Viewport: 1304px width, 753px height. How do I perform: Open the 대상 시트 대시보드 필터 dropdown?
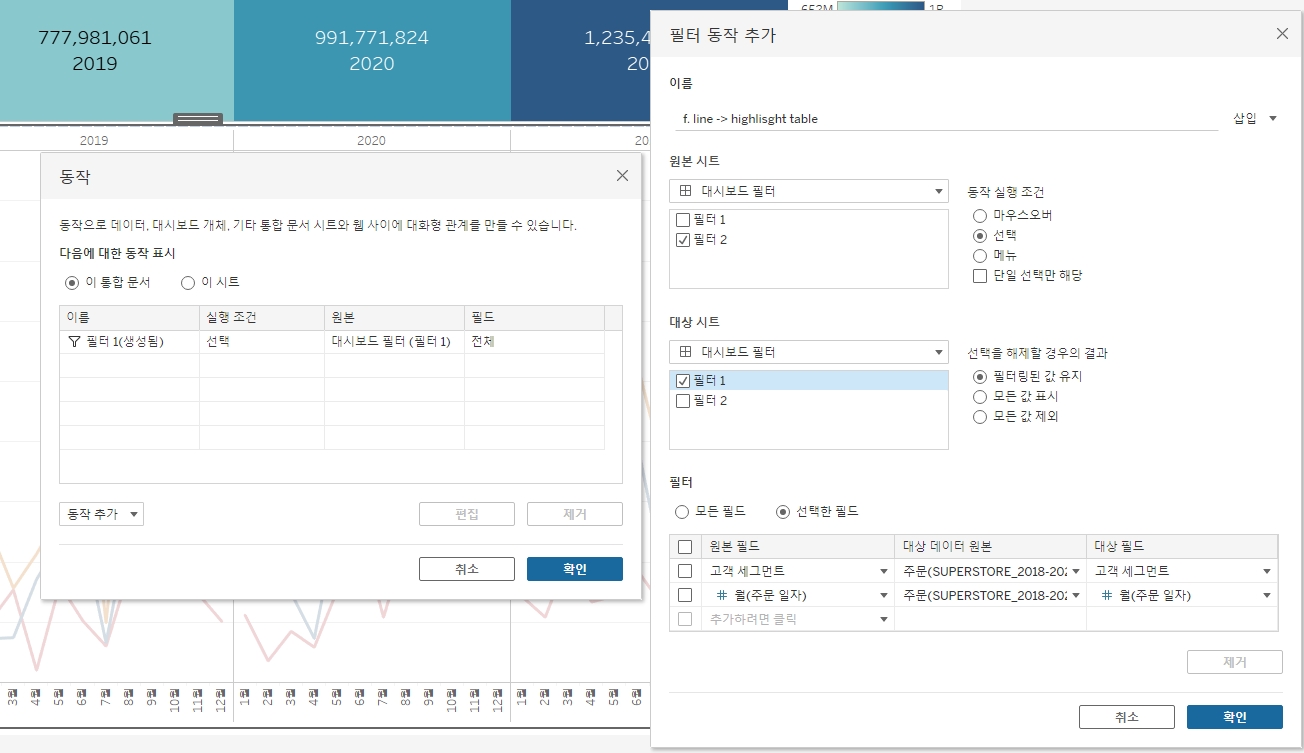[808, 352]
